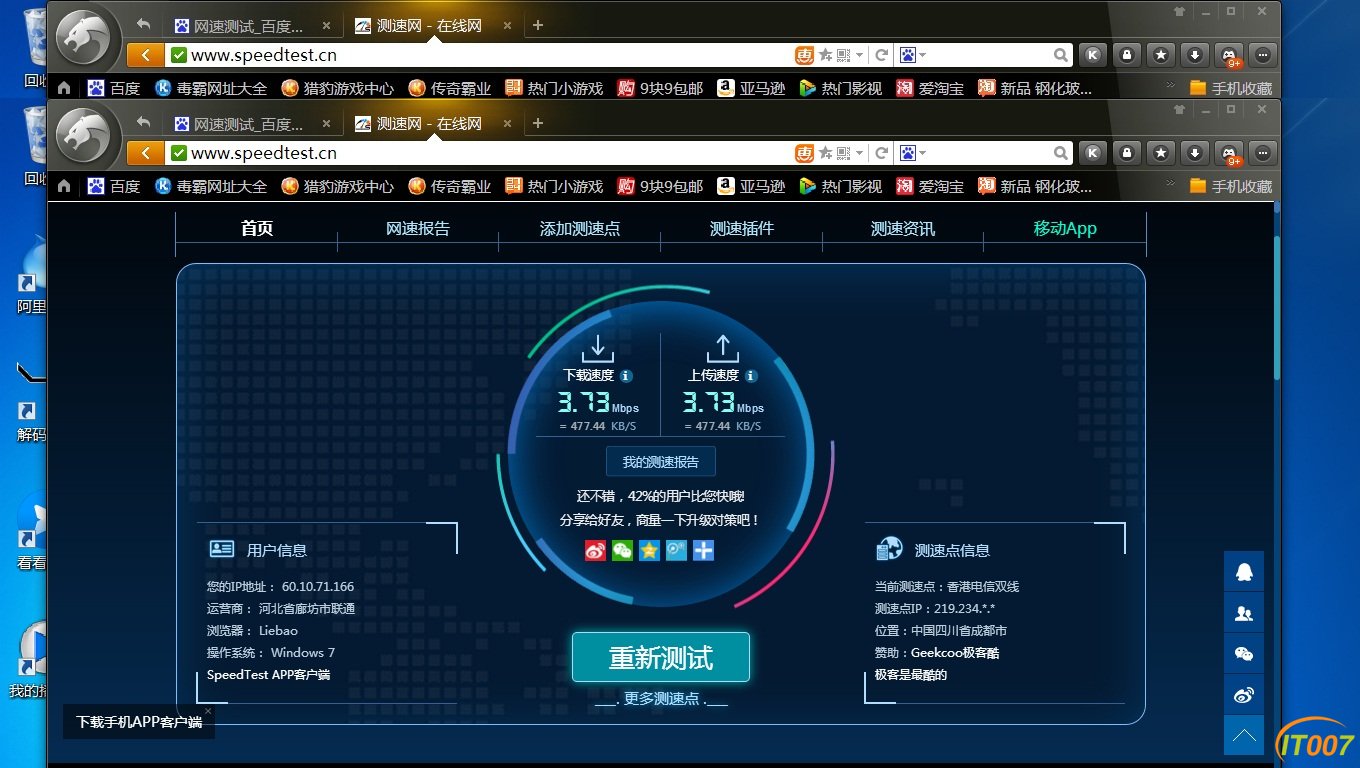Viewport: 1360px width, 768px height.
Task: Open 首页 in site navigation
Action: click(x=257, y=228)
